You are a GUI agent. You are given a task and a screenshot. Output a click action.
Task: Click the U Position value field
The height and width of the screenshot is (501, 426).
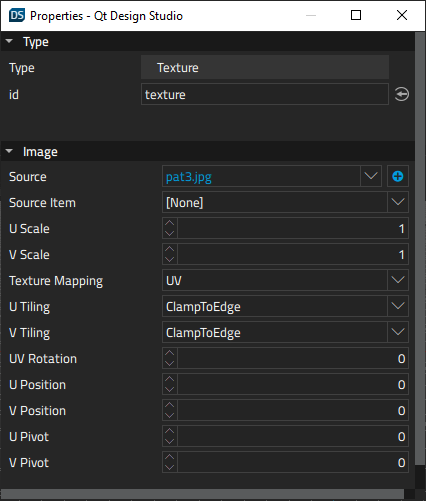coord(293,384)
